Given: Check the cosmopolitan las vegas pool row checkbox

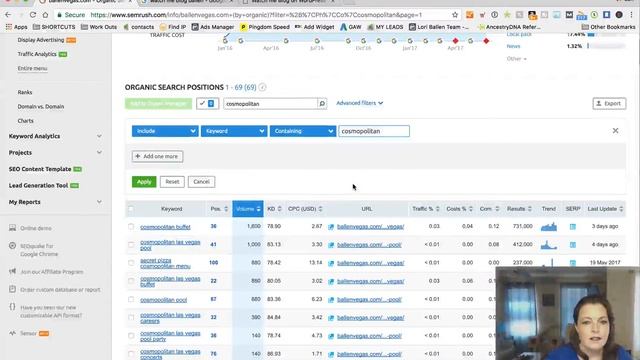Looking at the screenshot, I should click(131, 245).
